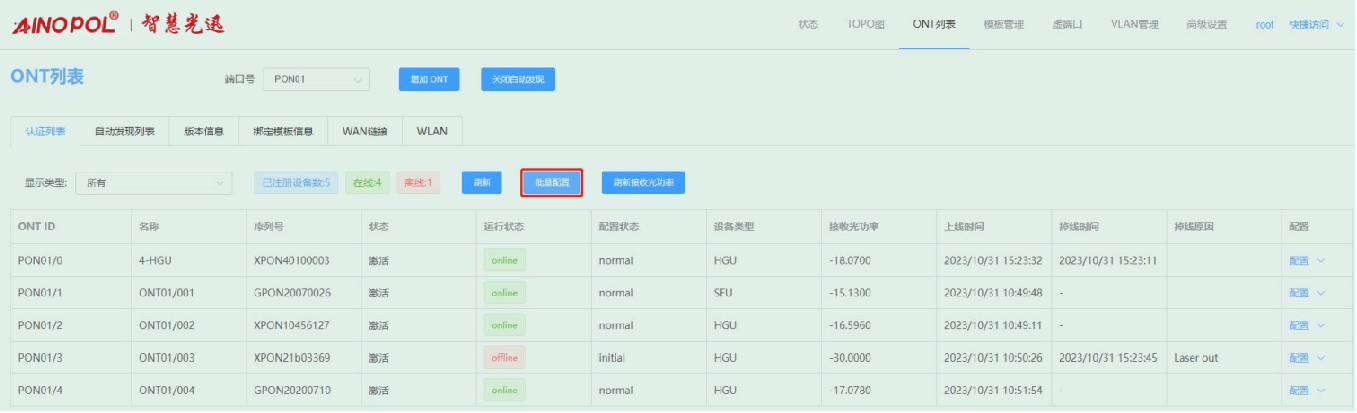Go to VLAN管理 in the top navigation
This screenshot has height=413, width=1357.
point(1134,24)
